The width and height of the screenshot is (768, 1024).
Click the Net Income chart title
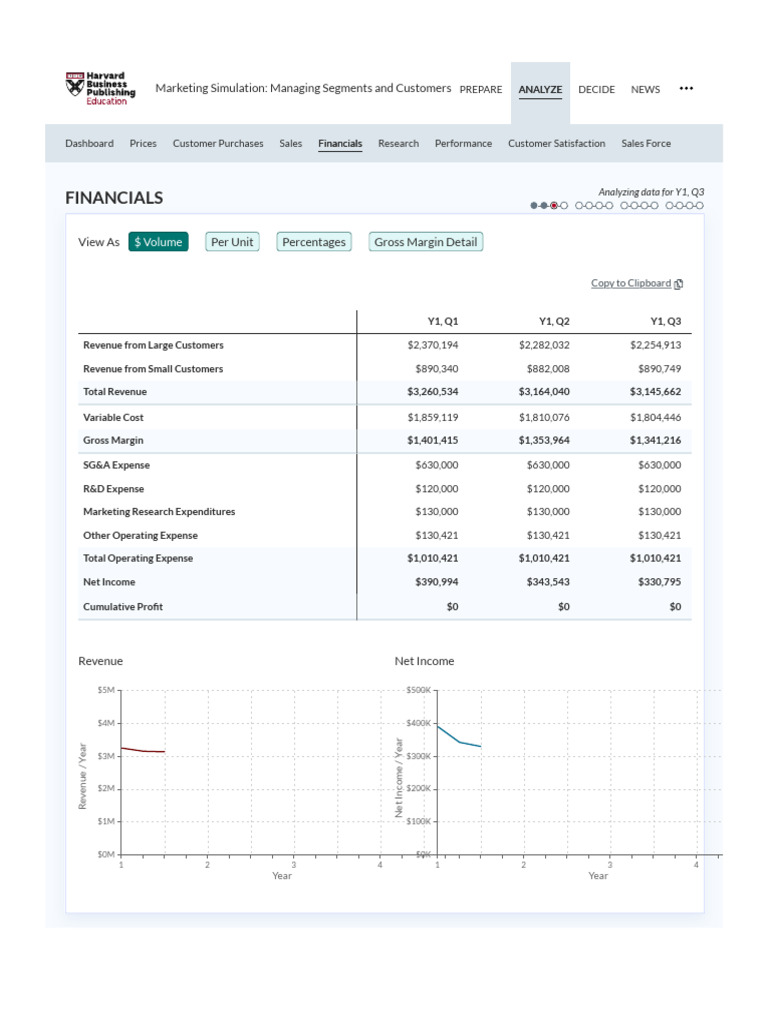pyautogui.click(x=424, y=661)
